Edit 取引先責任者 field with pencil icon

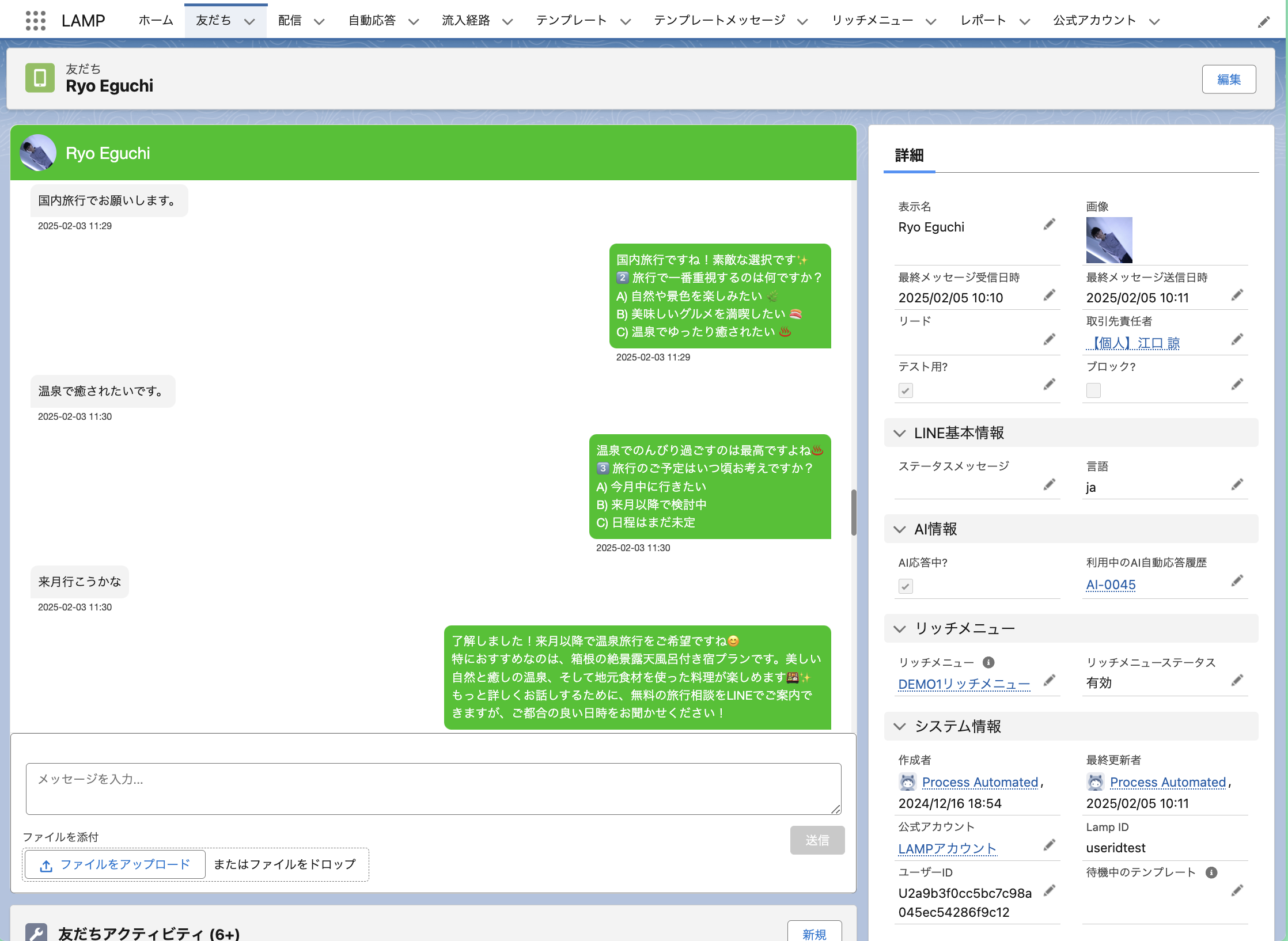pos(1237,340)
